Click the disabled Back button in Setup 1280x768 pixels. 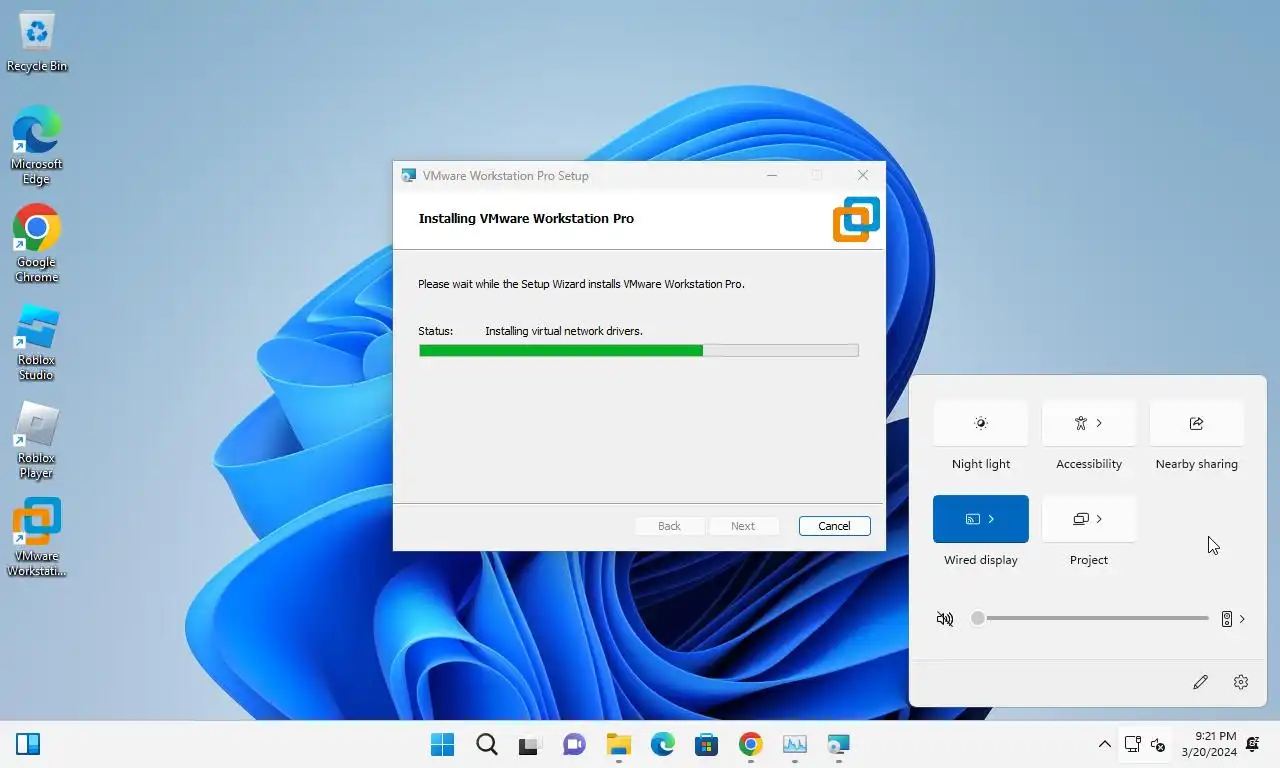pyautogui.click(x=669, y=526)
